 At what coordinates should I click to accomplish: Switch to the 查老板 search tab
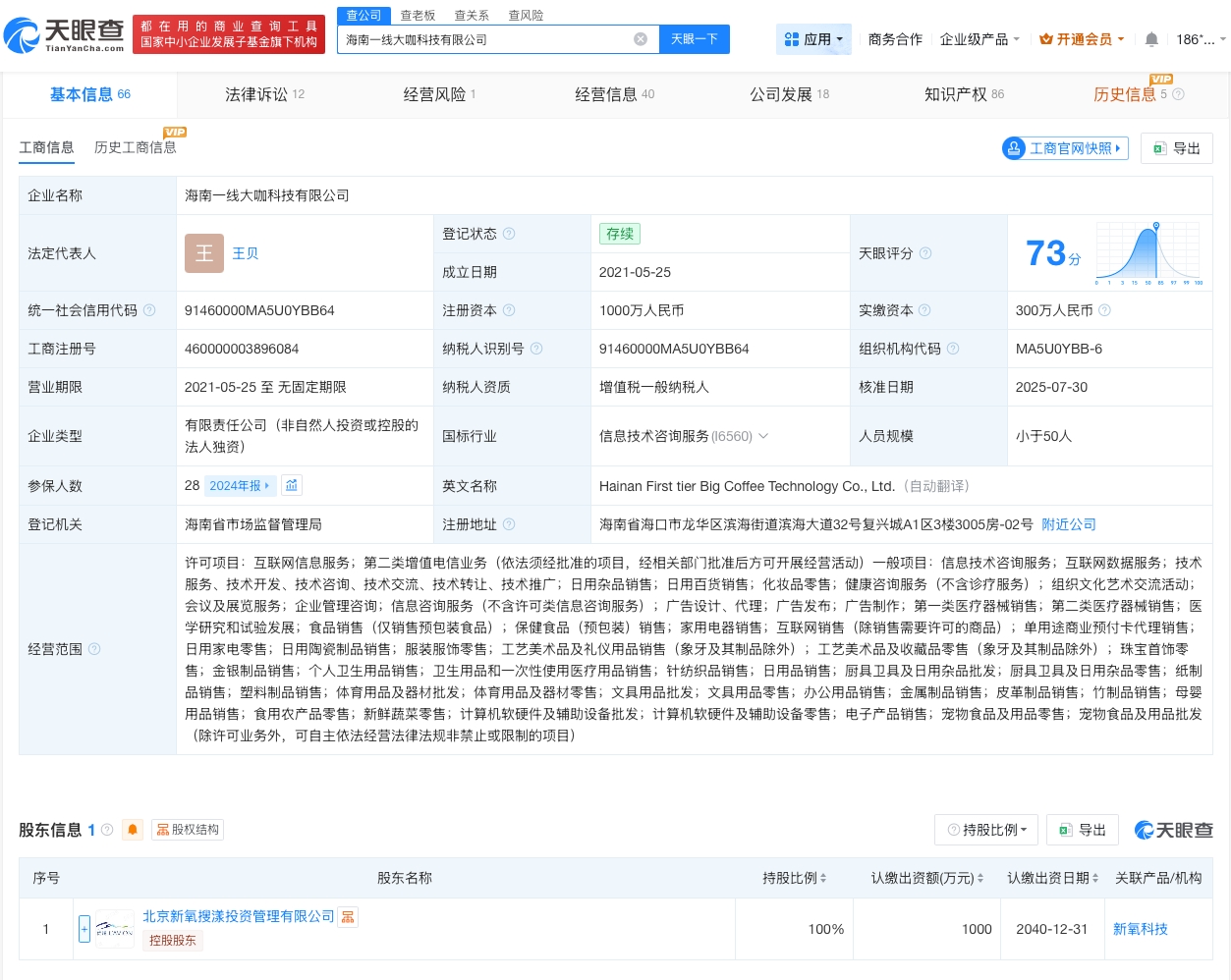(418, 16)
